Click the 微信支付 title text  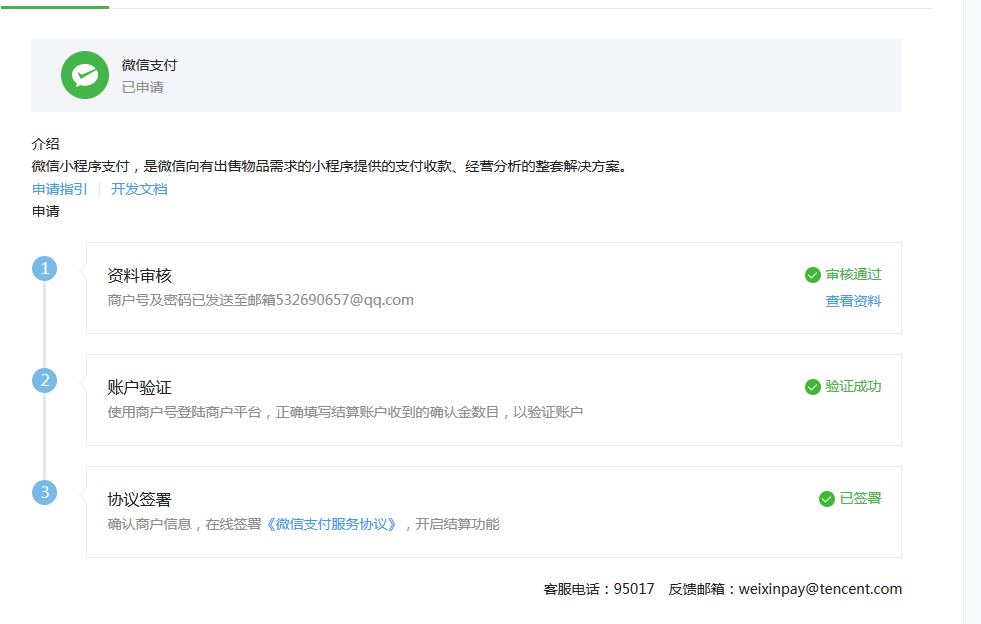150,65
